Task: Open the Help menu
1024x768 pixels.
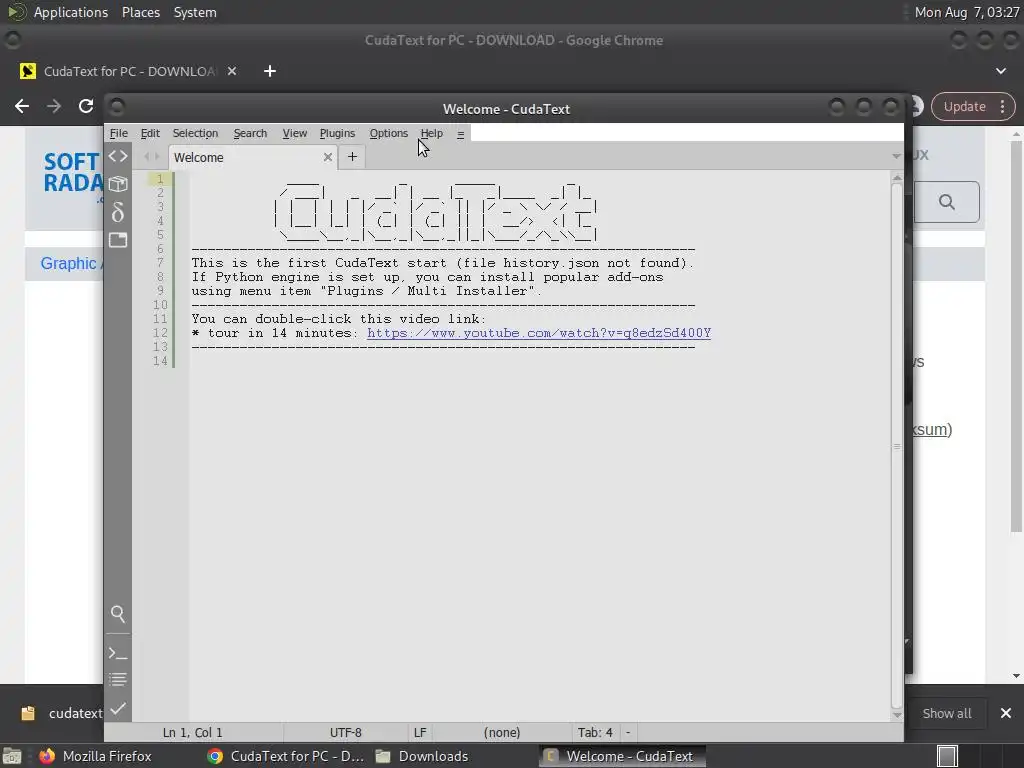Action: point(432,133)
